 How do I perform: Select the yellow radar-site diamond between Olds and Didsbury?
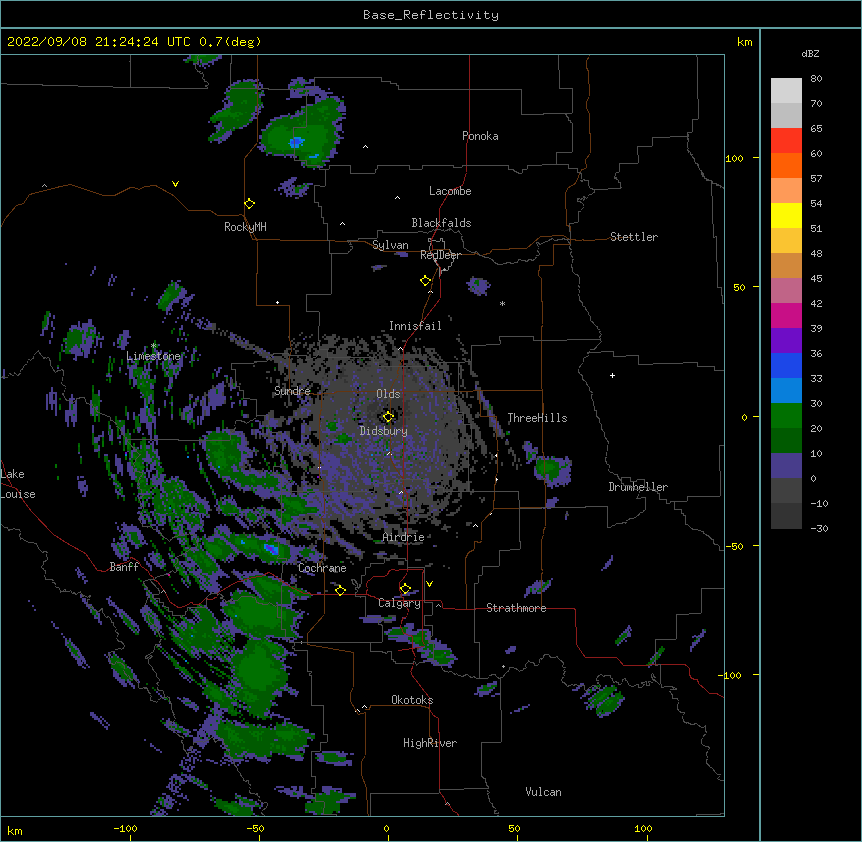(x=388, y=417)
